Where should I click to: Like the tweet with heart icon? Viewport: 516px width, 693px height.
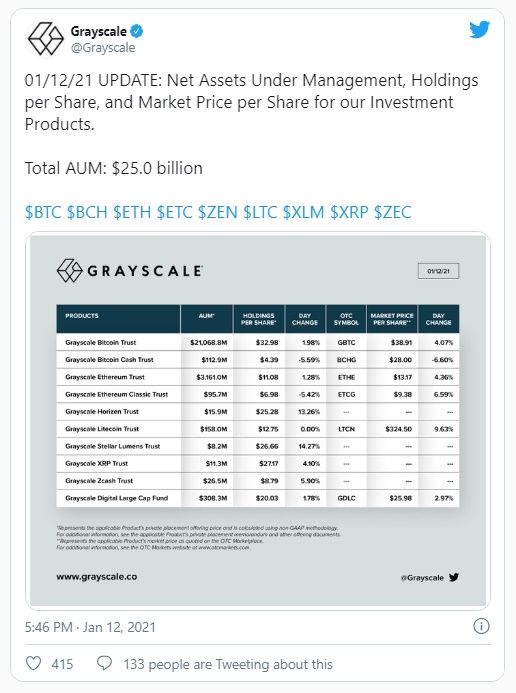click(x=34, y=663)
